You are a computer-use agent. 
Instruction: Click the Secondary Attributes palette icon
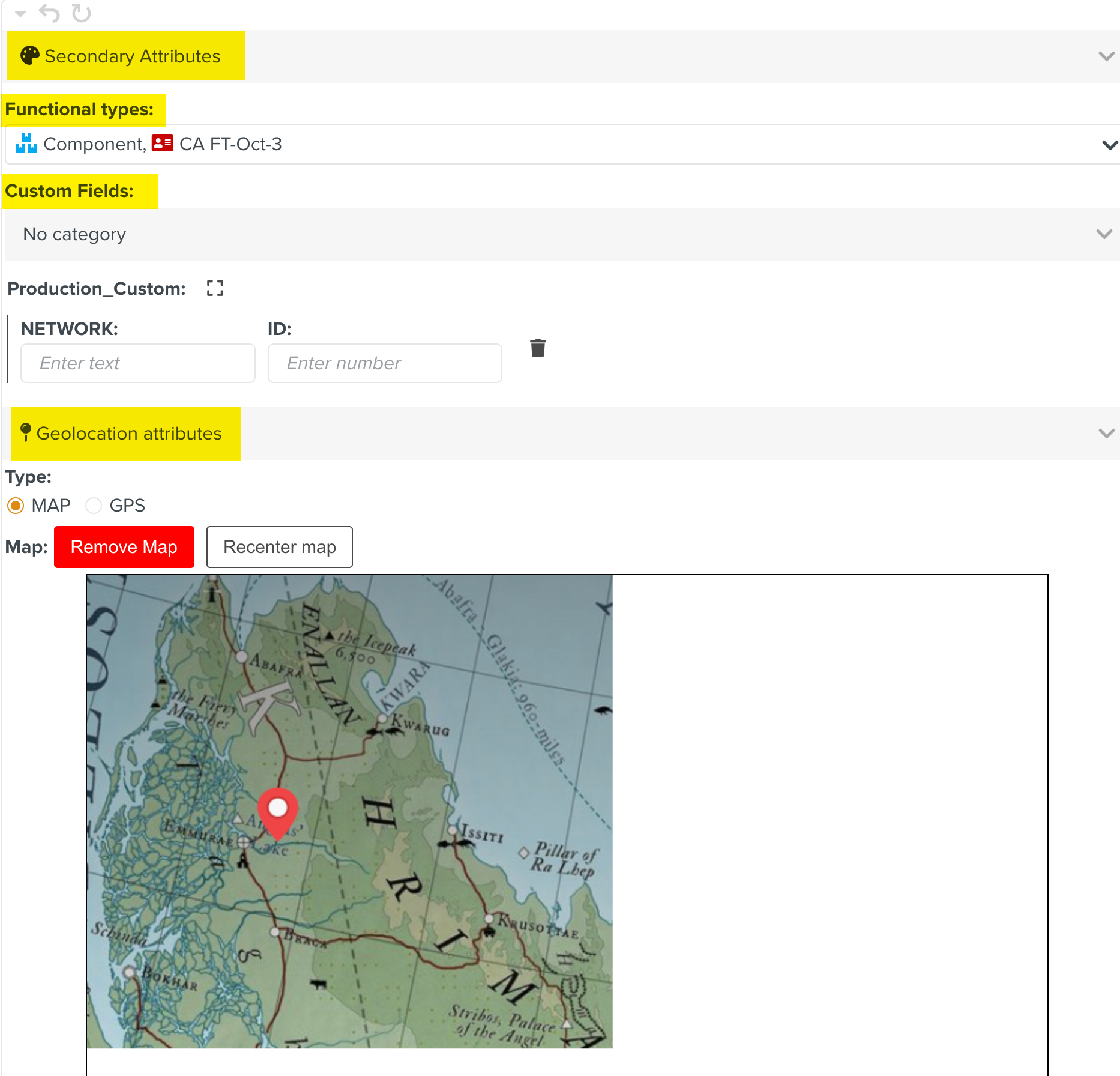pyautogui.click(x=29, y=56)
